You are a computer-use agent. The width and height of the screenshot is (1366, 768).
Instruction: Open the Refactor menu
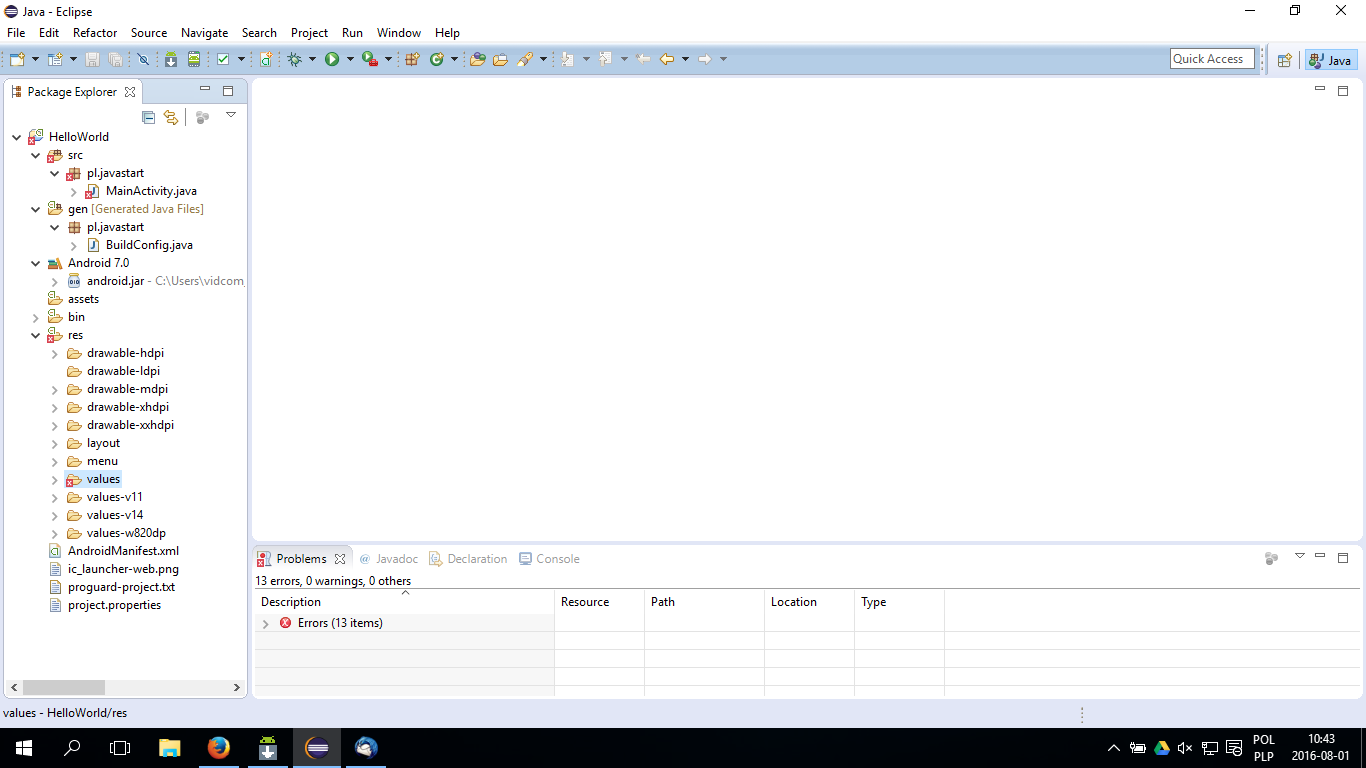95,33
